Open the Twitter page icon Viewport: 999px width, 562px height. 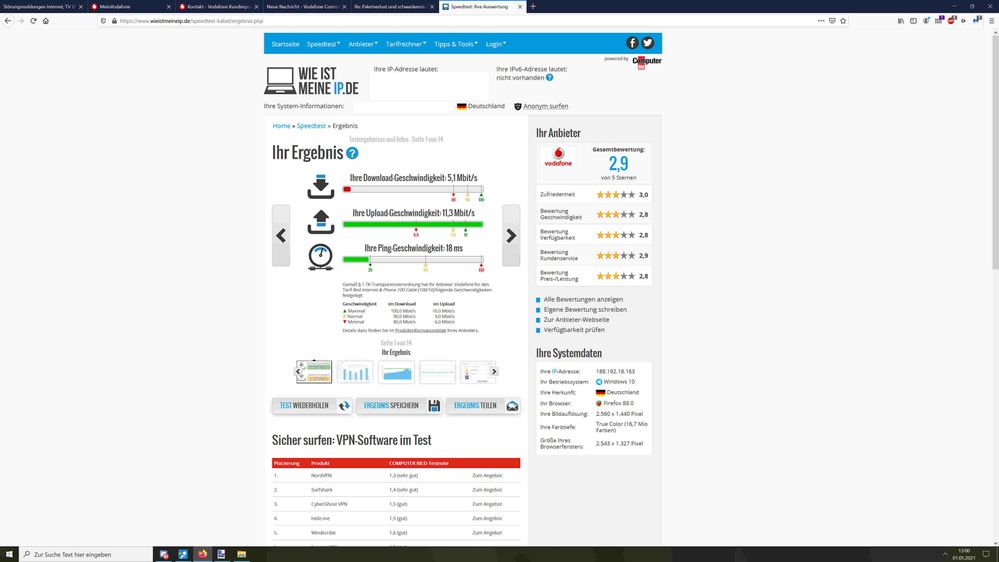click(647, 43)
